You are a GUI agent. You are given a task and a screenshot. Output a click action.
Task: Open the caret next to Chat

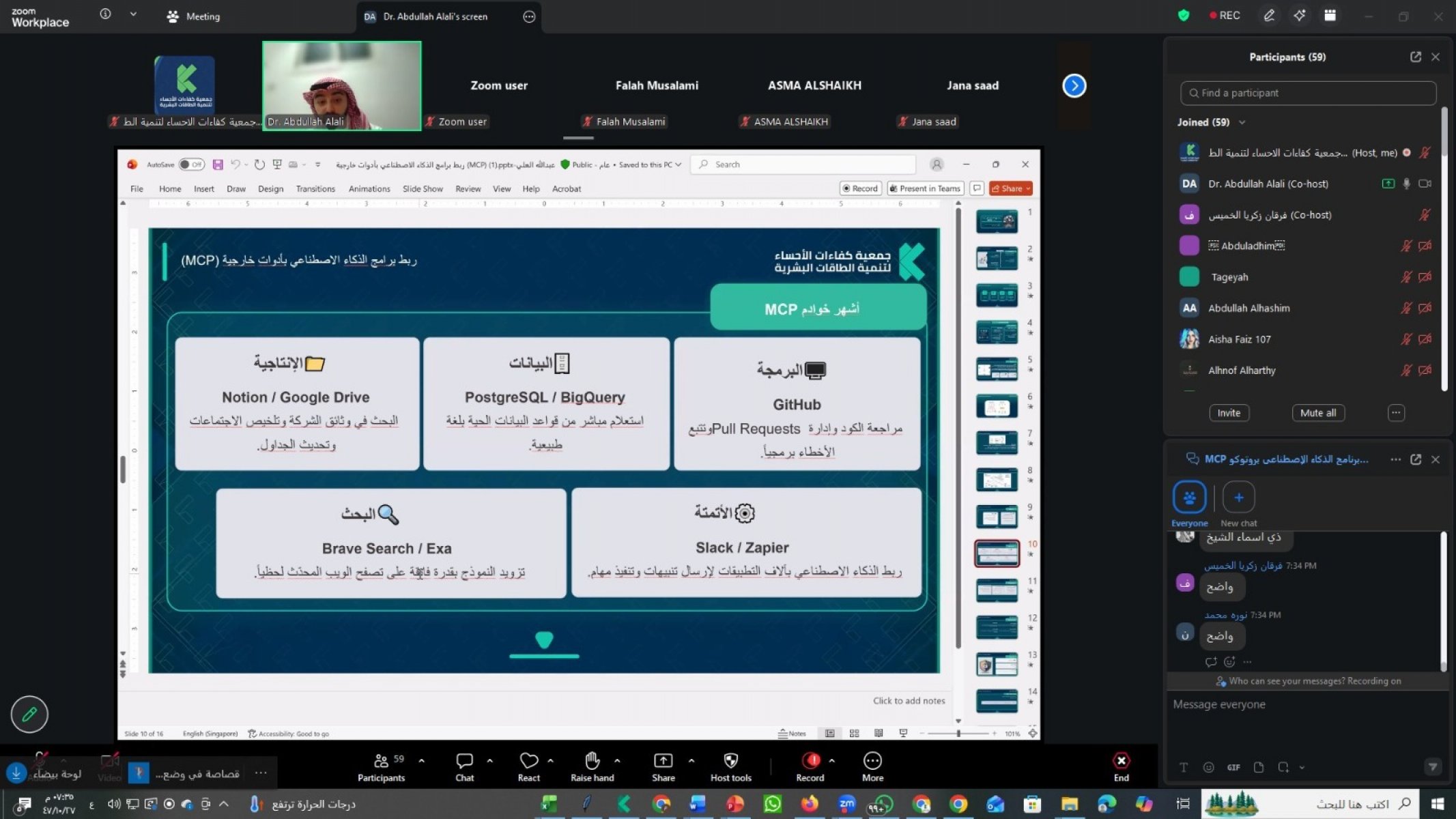click(489, 760)
